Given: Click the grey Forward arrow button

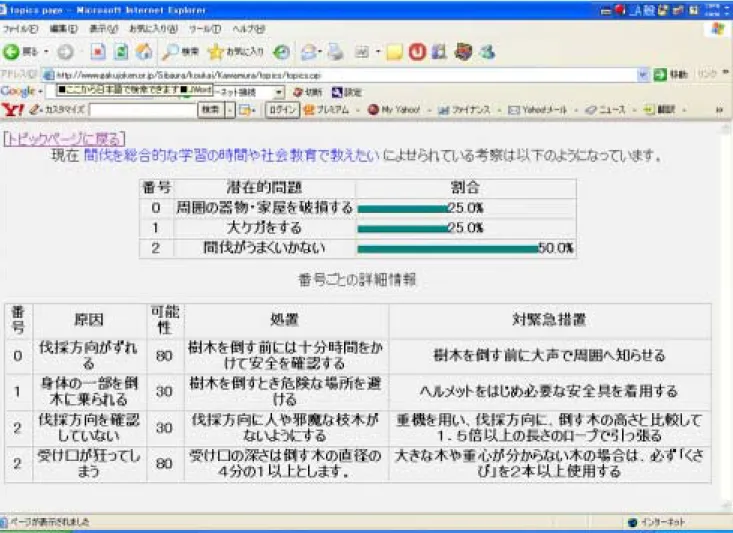Looking at the screenshot, I should [x=65, y=52].
